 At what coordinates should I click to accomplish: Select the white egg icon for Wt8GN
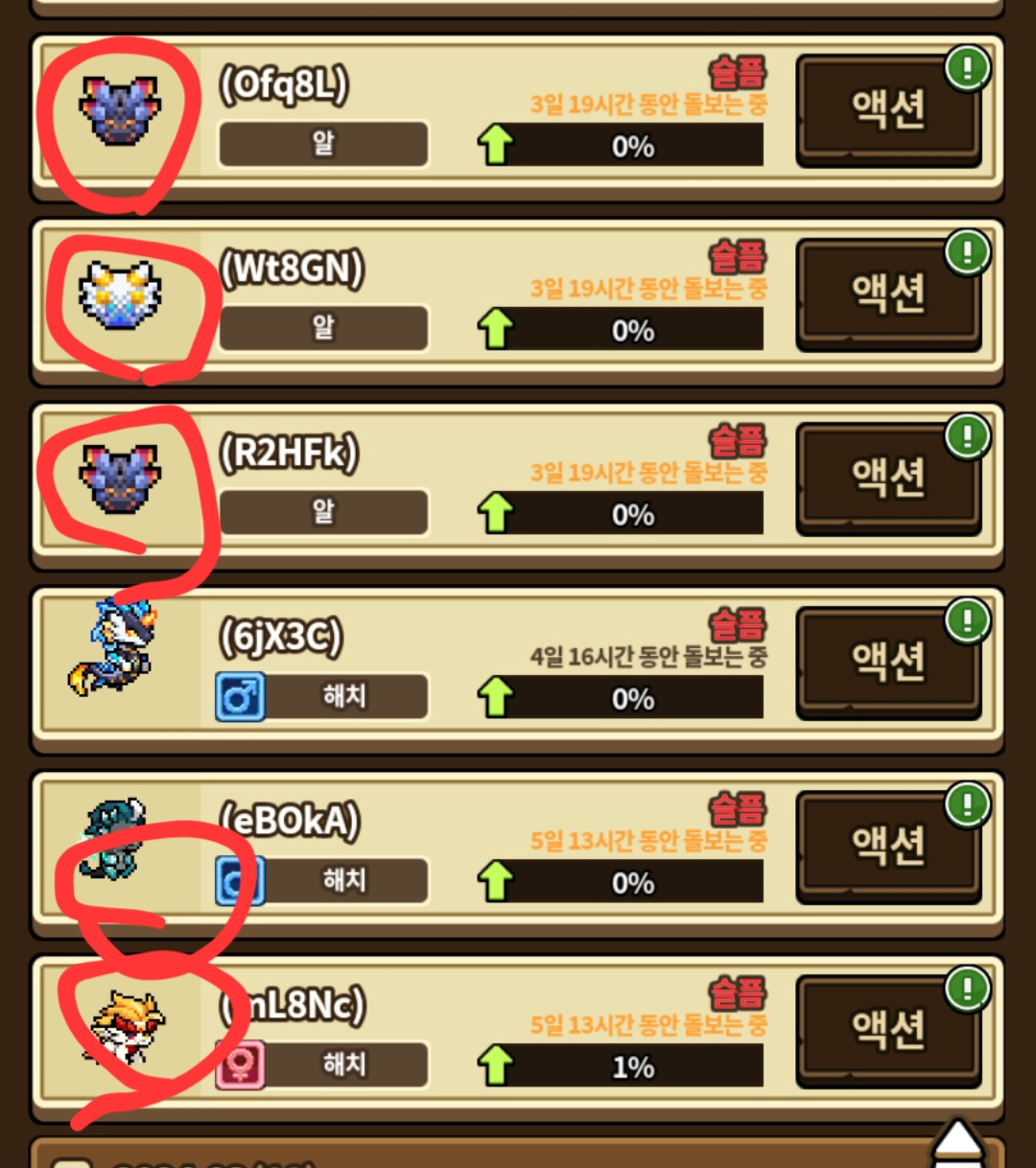[x=120, y=295]
